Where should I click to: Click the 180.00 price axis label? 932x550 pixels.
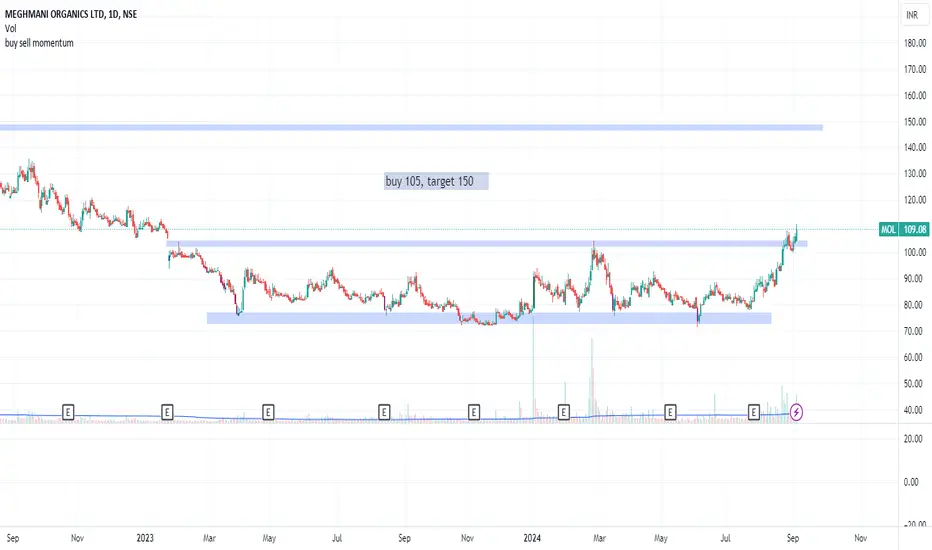(915, 43)
